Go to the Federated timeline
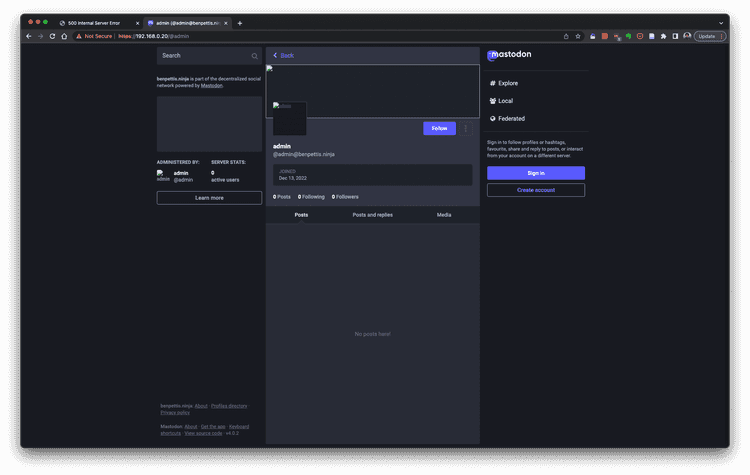 pyautogui.click(x=507, y=119)
